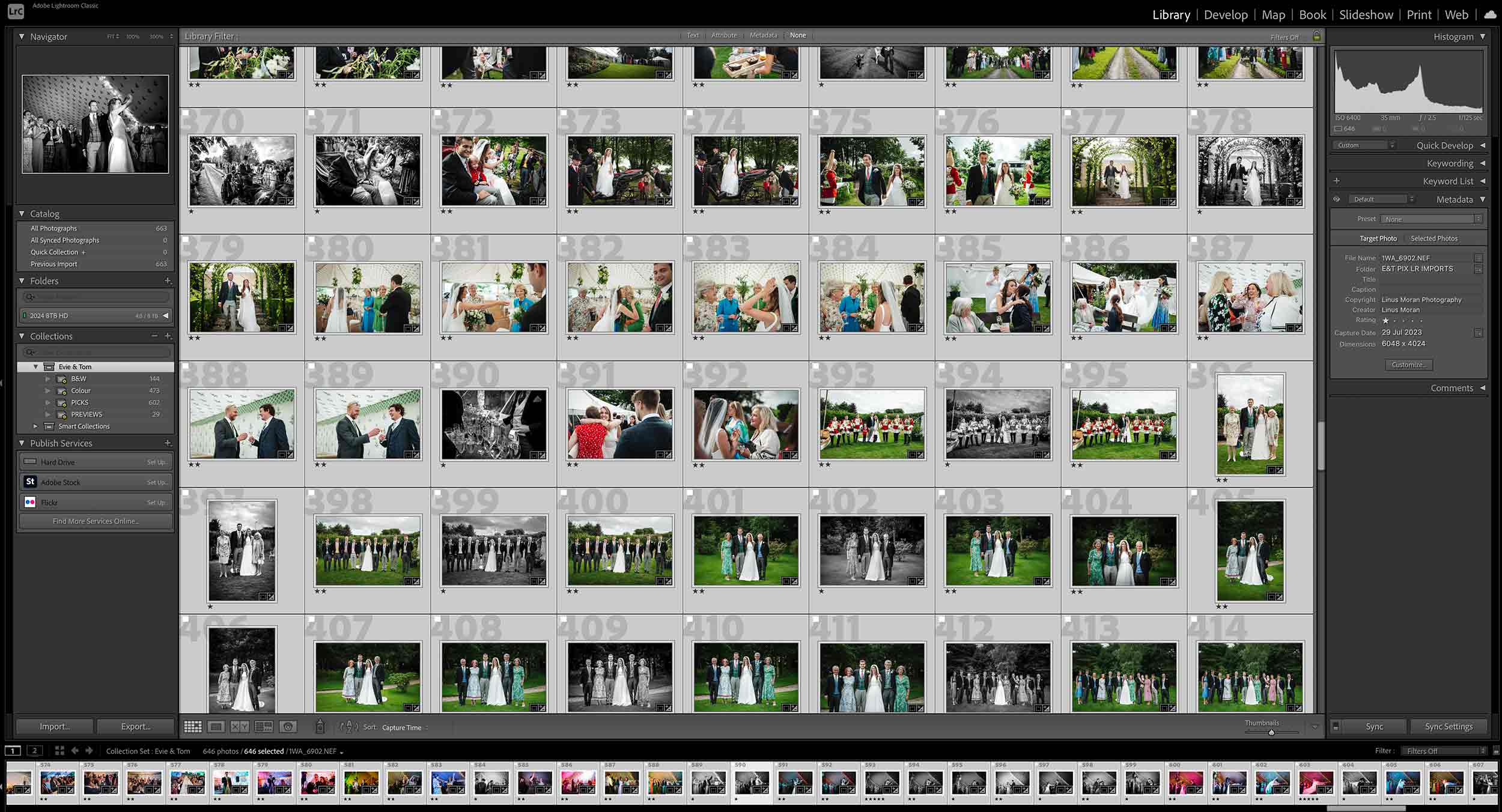Image resolution: width=1502 pixels, height=812 pixels.
Task: Open People view icon
Action: [x=288, y=727]
